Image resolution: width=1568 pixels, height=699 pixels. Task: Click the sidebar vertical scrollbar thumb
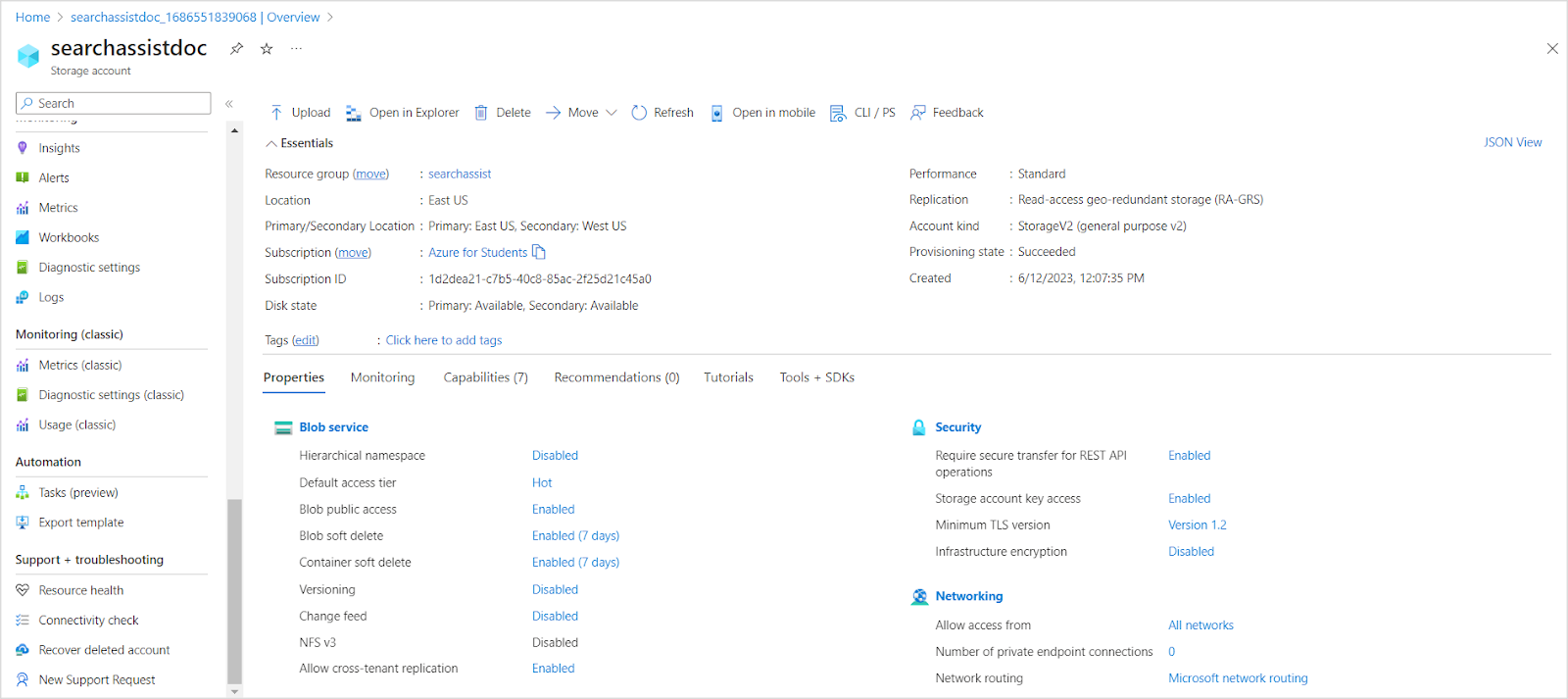234,588
